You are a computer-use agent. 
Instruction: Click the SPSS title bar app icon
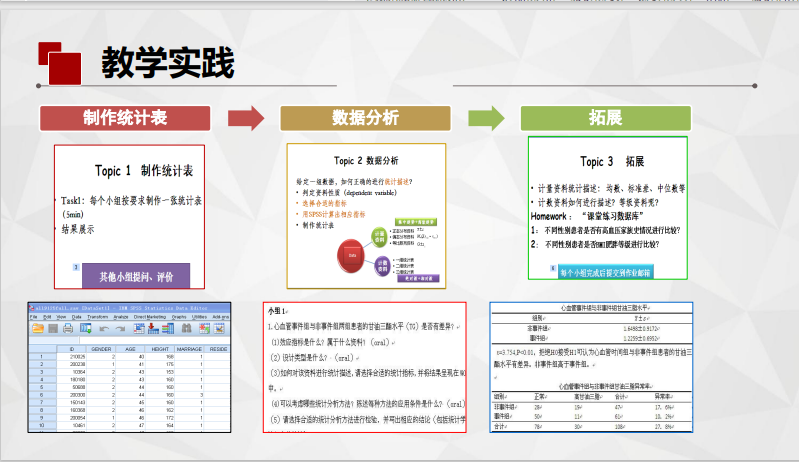[x=32, y=308]
